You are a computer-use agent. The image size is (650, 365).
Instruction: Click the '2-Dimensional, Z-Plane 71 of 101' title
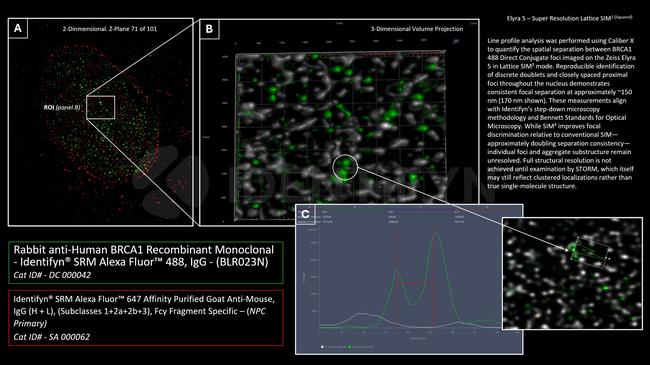(110, 29)
